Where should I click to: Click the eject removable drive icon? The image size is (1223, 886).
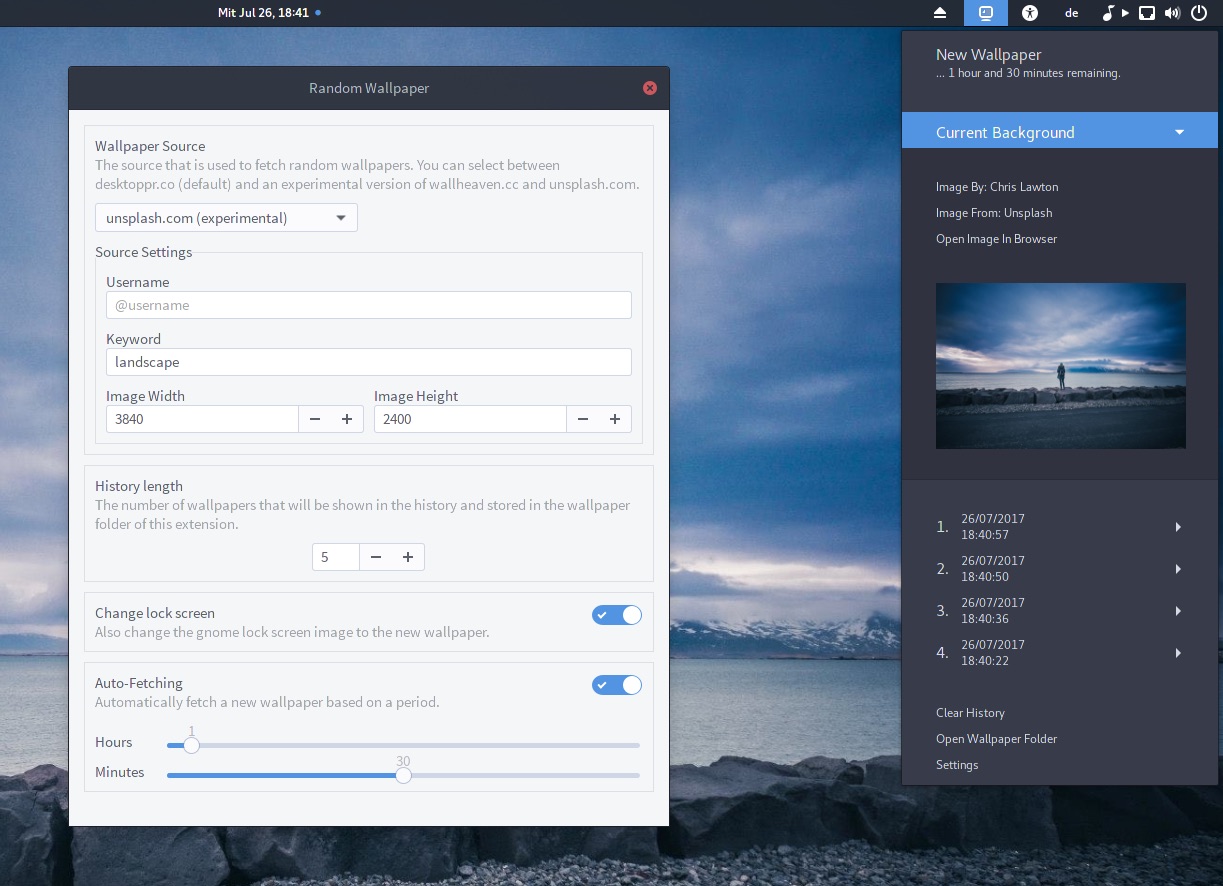click(940, 13)
